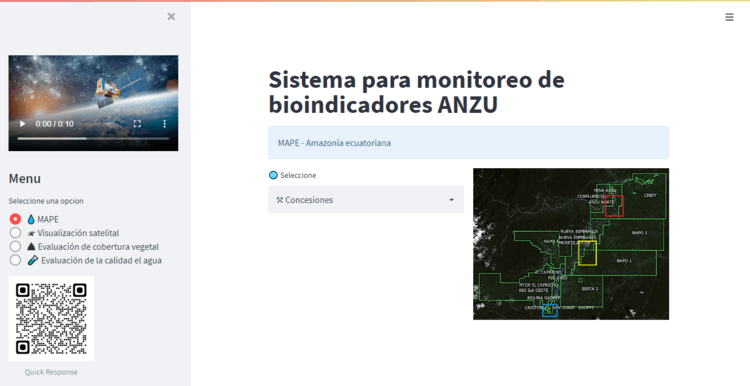Choose Evaluación de la calidad el agua option
750x386 pixels.
pyautogui.click(x=15, y=260)
